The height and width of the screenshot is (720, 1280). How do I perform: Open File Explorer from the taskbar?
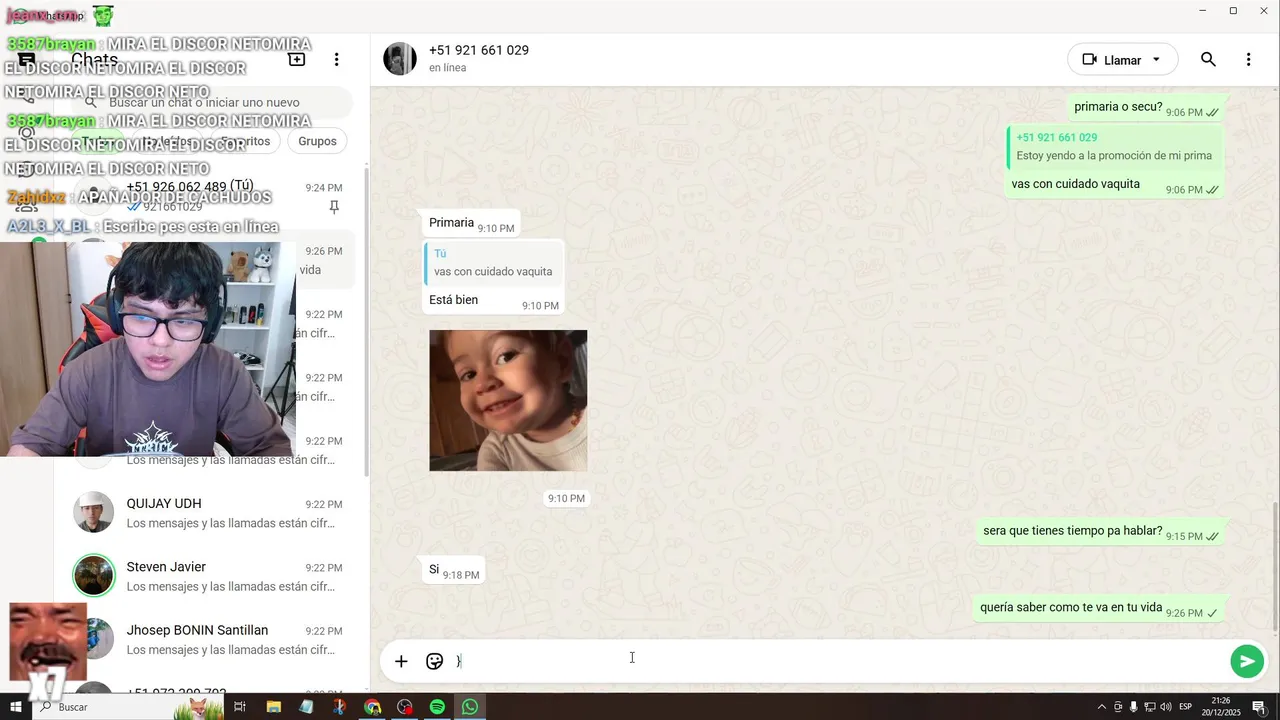click(x=273, y=707)
